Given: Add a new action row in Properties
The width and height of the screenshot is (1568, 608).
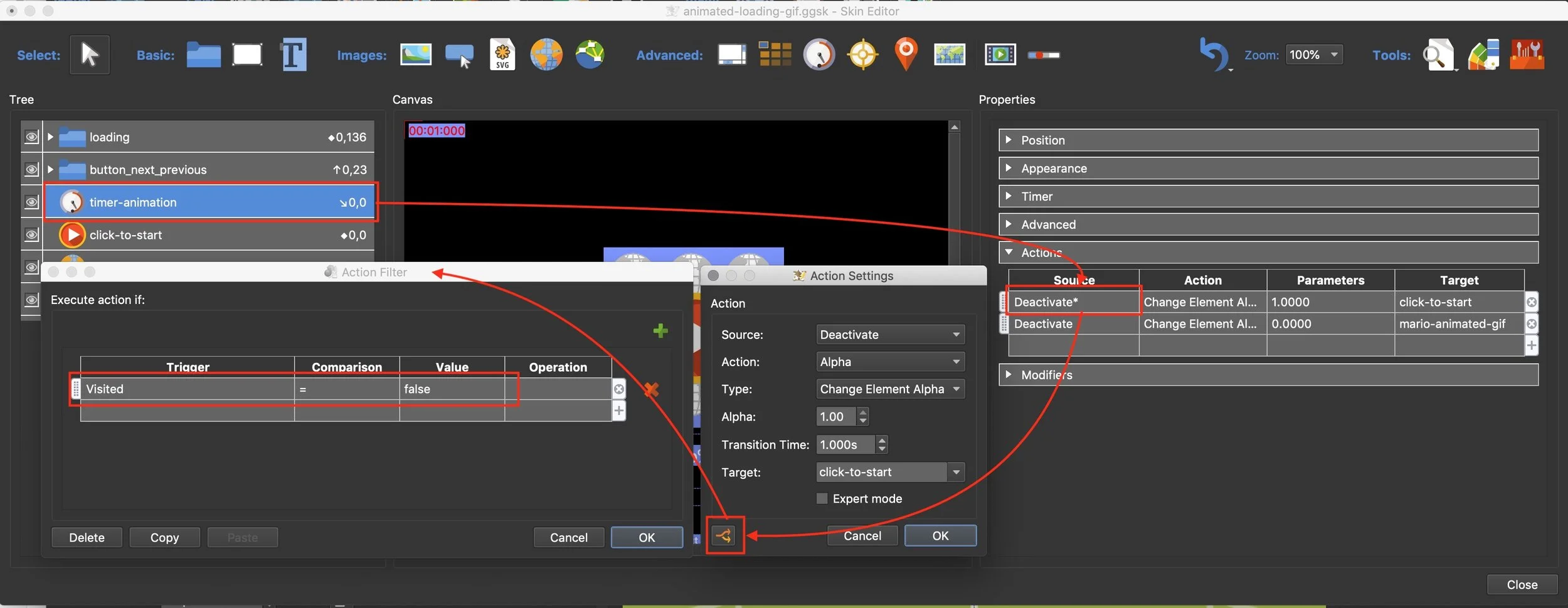Looking at the screenshot, I should coord(1531,345).
